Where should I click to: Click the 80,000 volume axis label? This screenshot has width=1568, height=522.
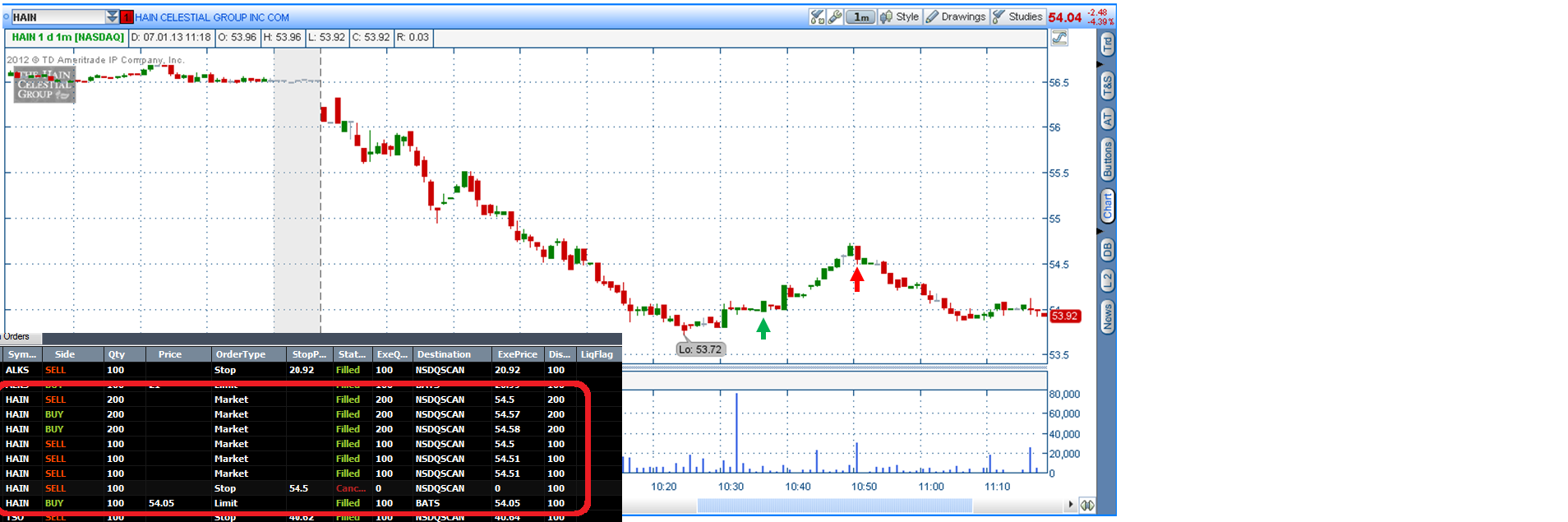coord(1064,395)
